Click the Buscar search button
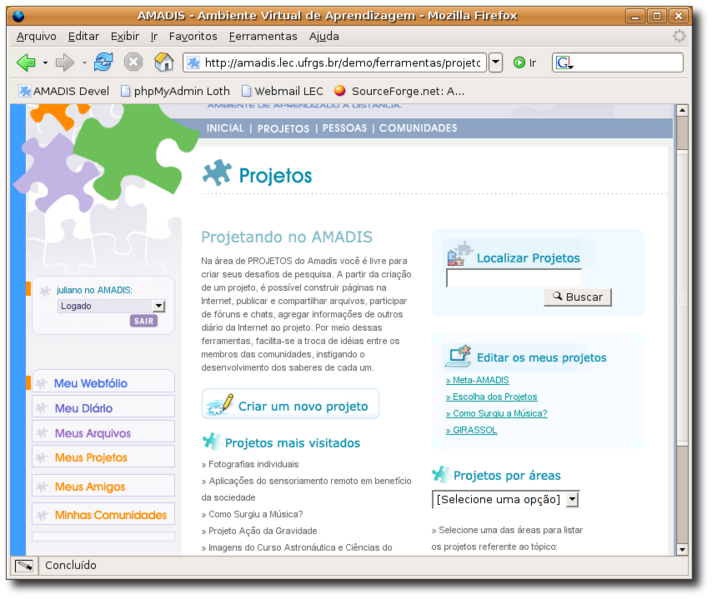Viewport: 712px width, 599px height. coord(577,297)
